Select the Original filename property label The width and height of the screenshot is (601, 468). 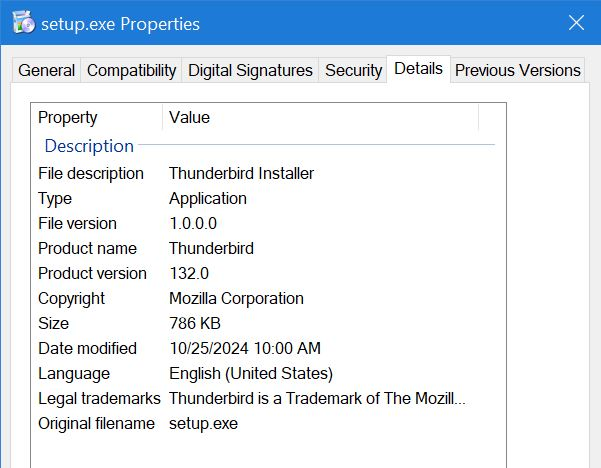[97, 424]
